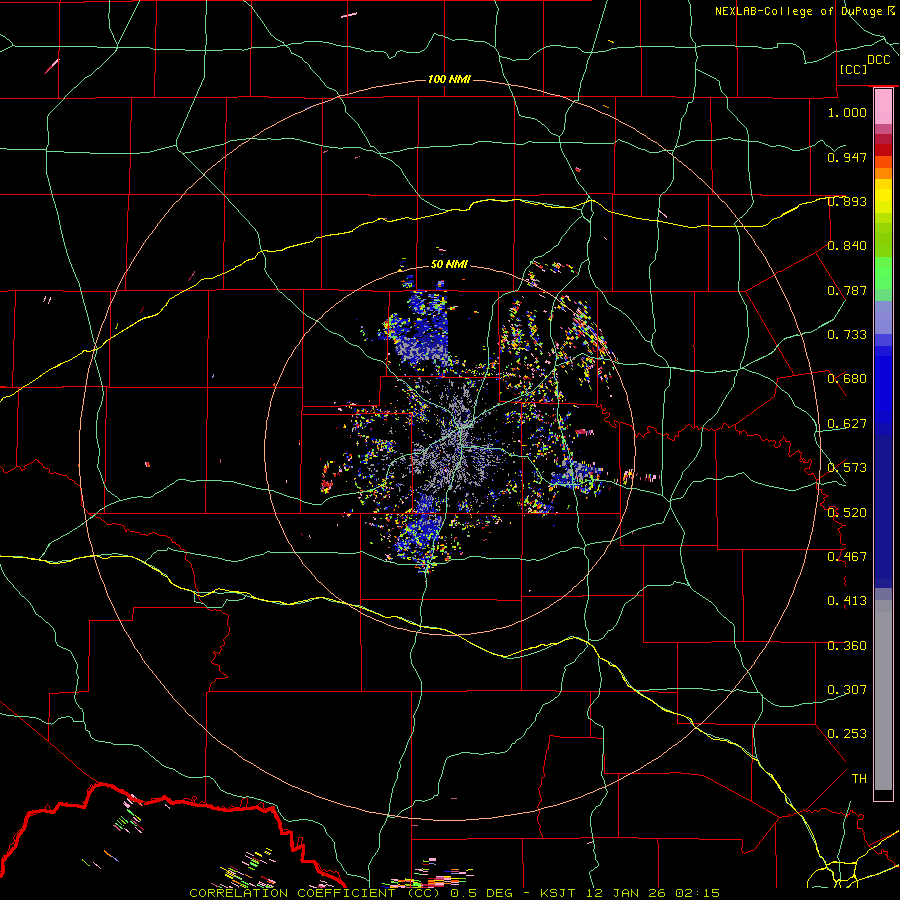The width and height of the screenshot is (900, 900).
Task: Click the Correlation Coefficient KSJT caption text
Action: tap(454, 893)
